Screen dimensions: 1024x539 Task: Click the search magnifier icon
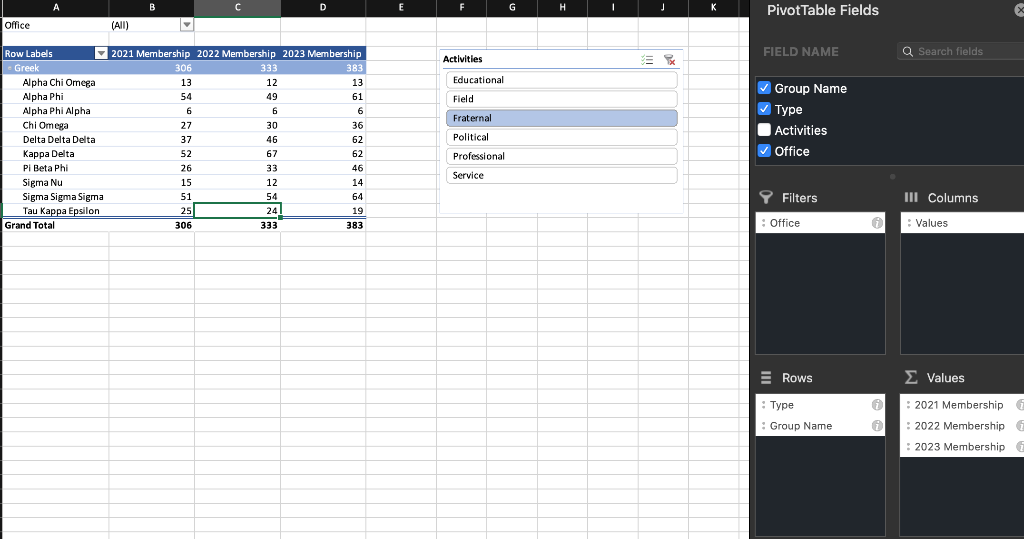click(x=908, y=52)
